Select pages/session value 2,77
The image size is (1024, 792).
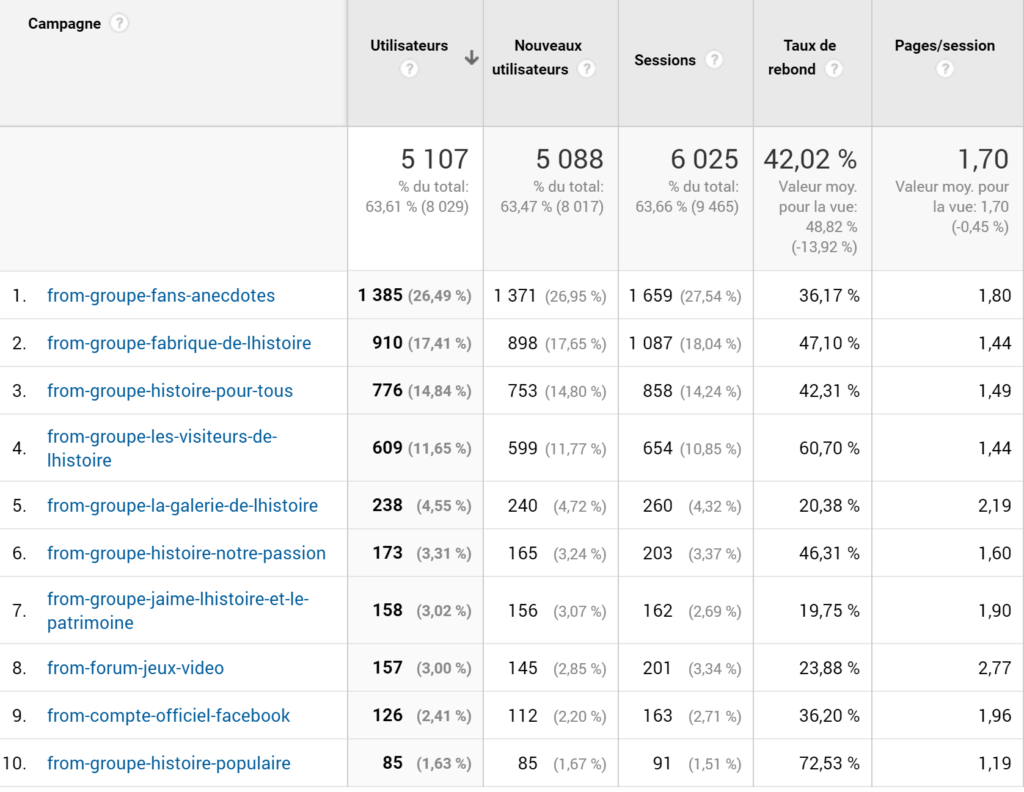coord(995,669)
